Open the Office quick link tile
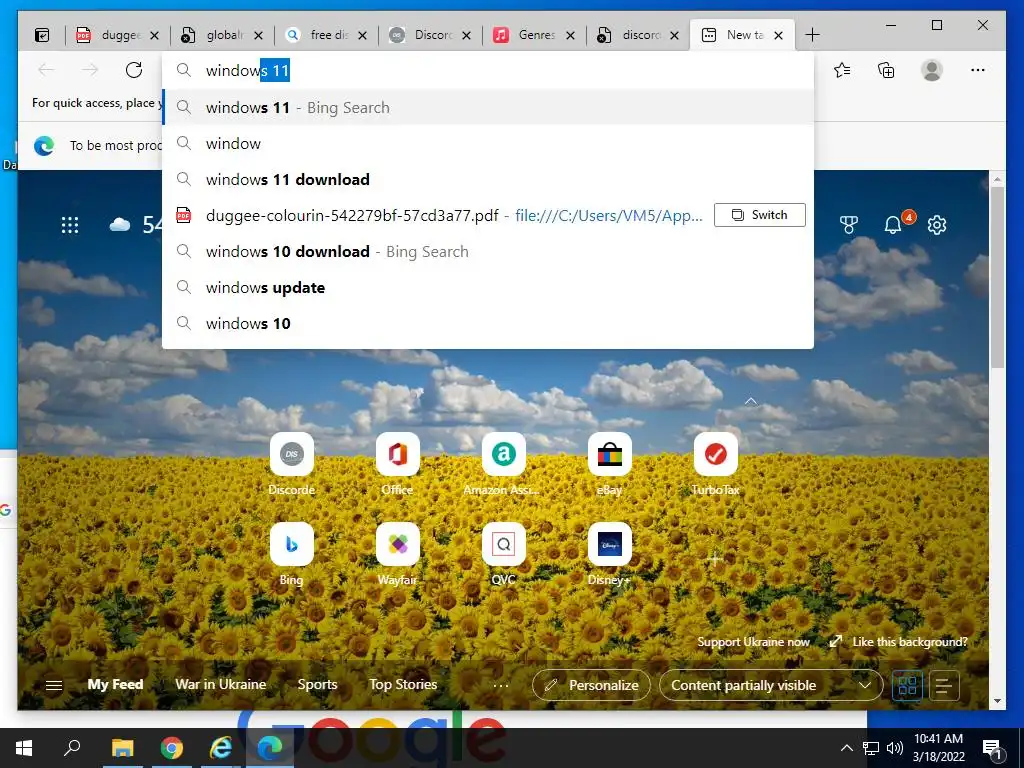The image size is (1024, 768). tap(397, 454)
